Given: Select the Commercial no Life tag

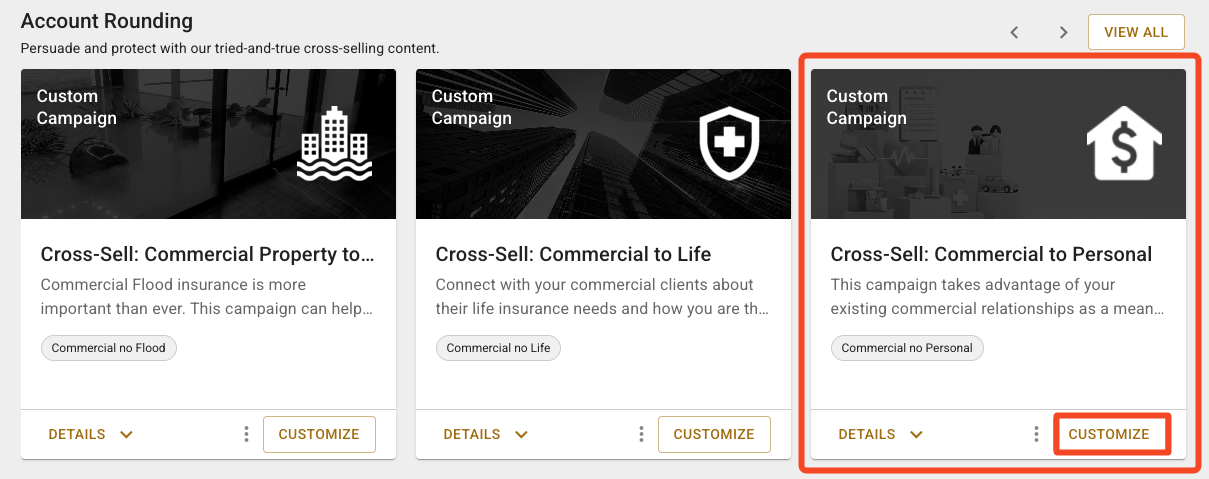Looking at the screenshot, I should point(498,348).
